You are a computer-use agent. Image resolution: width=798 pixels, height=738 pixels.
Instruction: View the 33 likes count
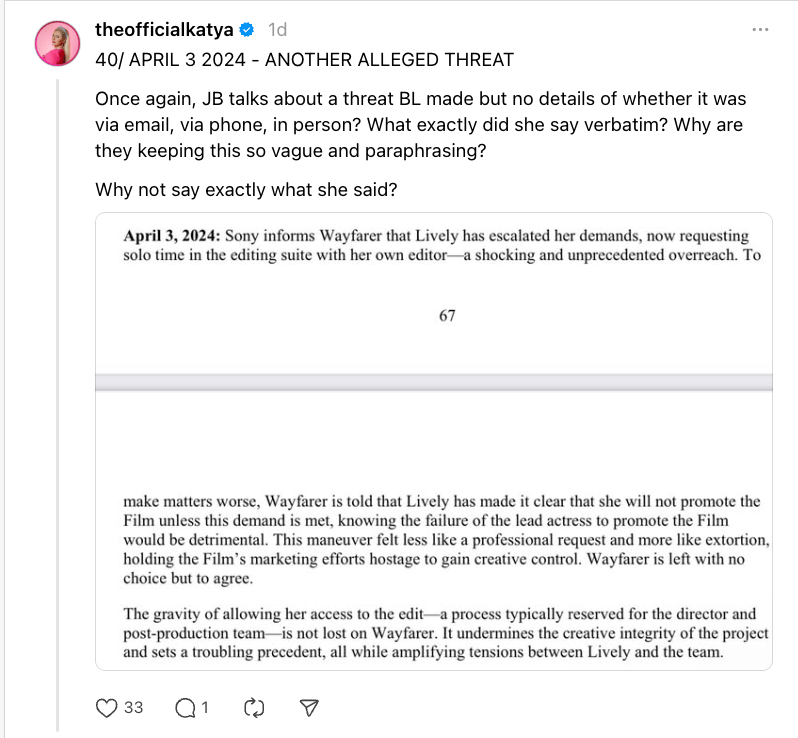point(133,708)
